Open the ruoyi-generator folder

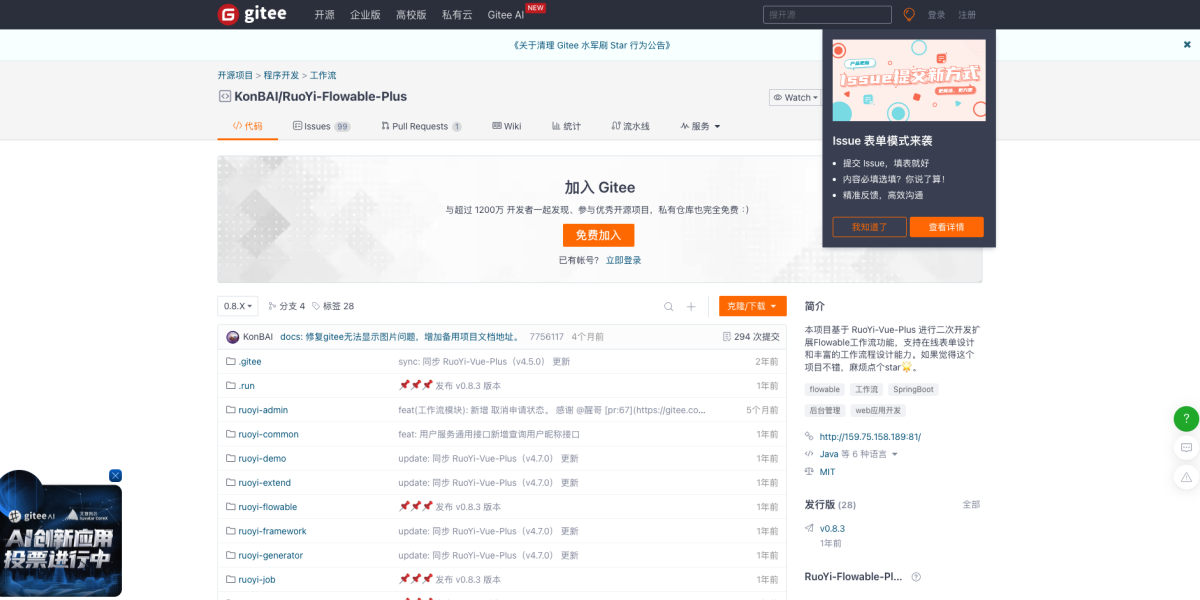tap(270, 555)
